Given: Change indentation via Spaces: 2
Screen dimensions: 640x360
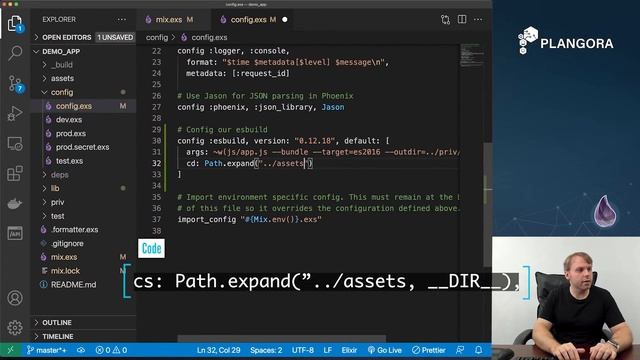Looking at the screenshot, I should pos(266,350).
